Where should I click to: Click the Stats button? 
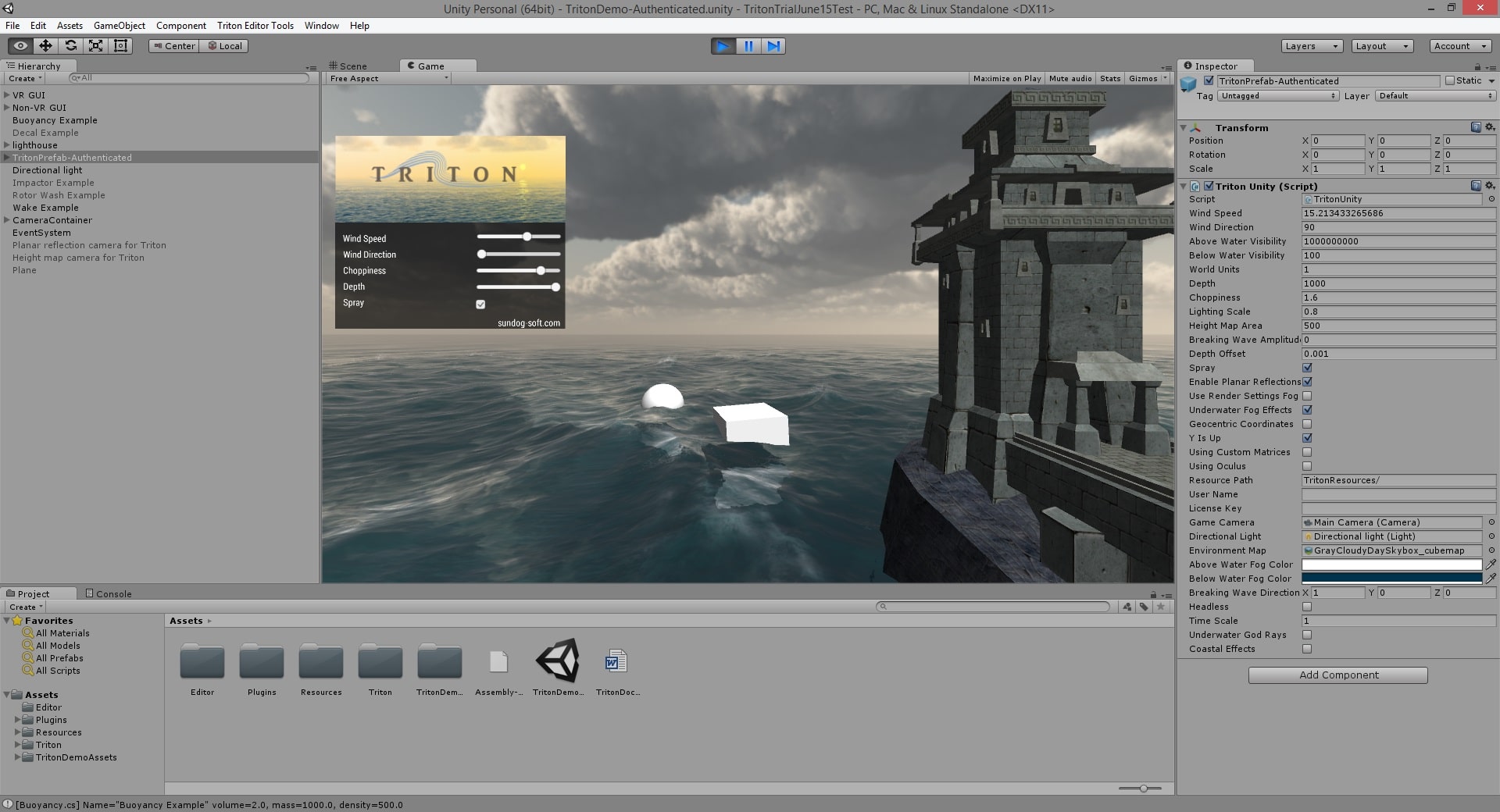click(x=1110, y=78)
